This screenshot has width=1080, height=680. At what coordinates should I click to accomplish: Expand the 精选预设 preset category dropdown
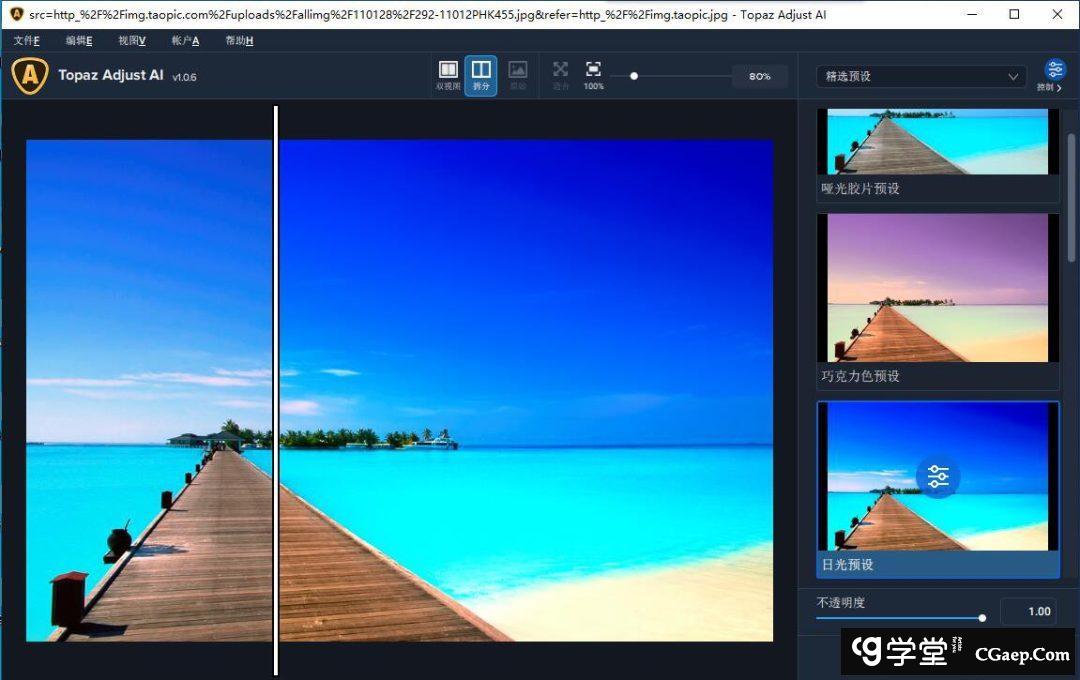pos(920,77)
